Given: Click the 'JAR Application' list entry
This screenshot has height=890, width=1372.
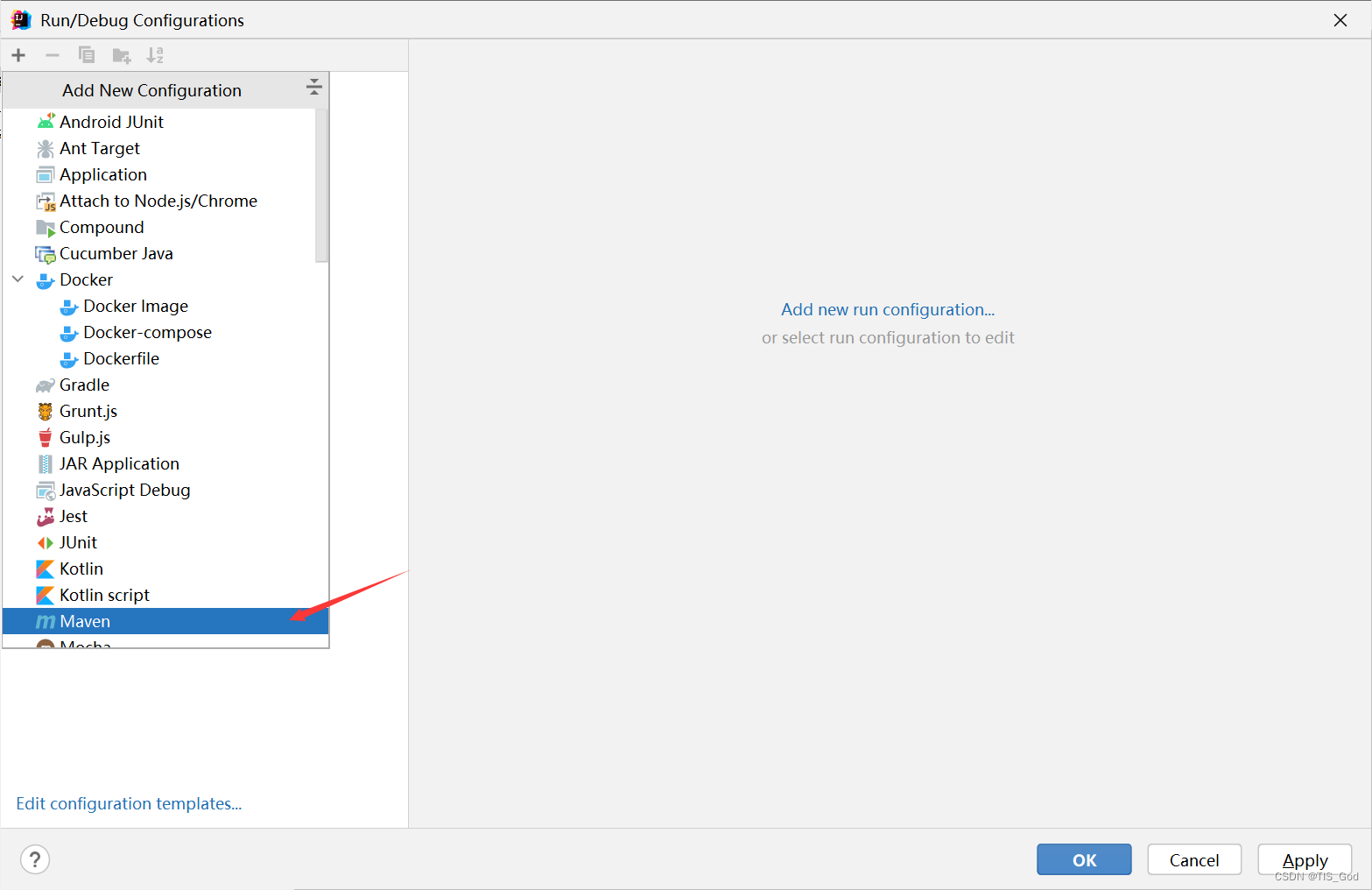Looking at the screenshot, I should (x=165, y=463).
